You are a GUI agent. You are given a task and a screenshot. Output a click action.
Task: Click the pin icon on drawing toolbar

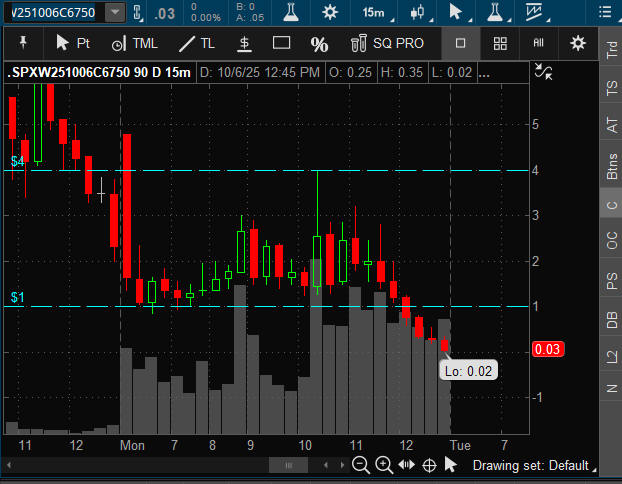(23, 42)
